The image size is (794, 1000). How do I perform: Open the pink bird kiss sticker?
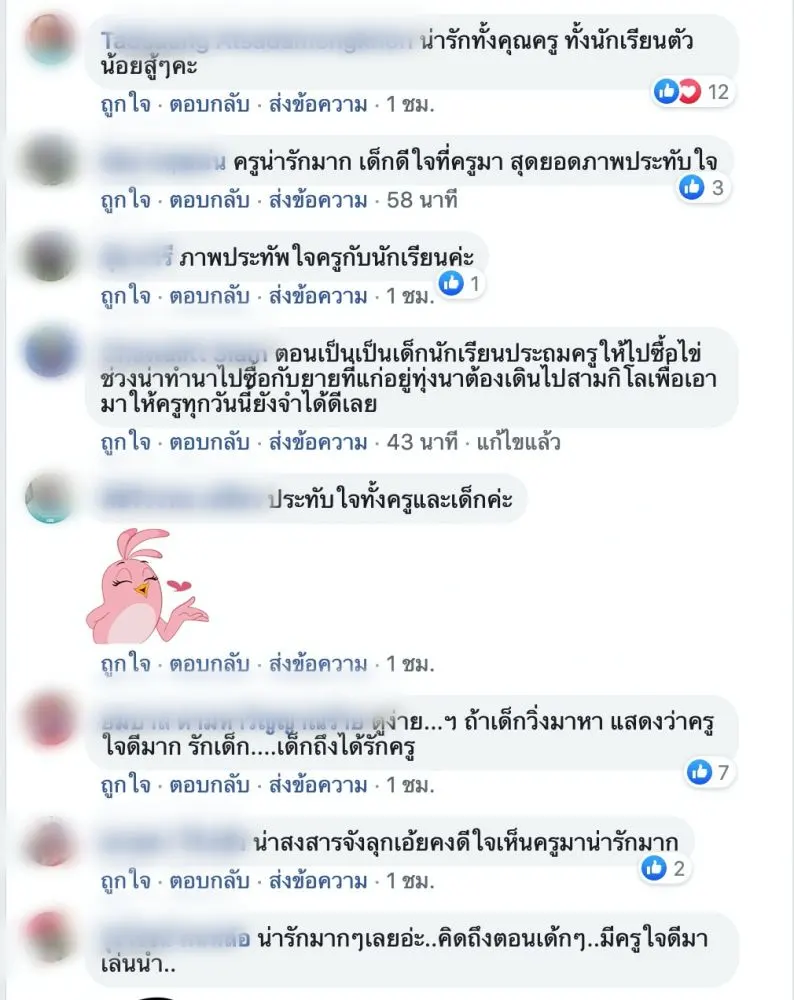pos(147,585)
